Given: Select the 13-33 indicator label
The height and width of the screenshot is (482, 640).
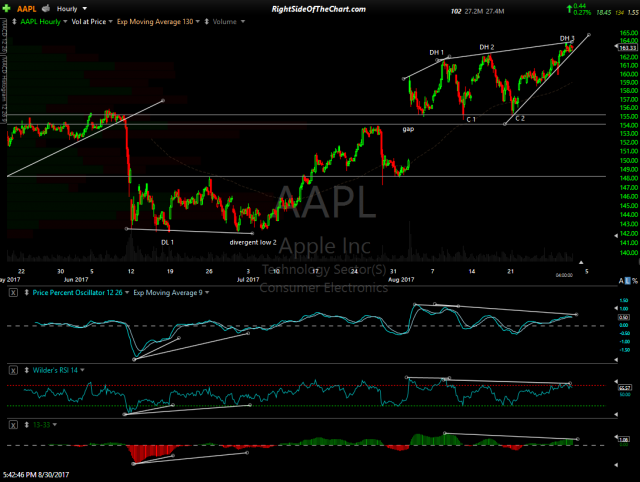Looking at the screenshot, I should tap(41, 425).
